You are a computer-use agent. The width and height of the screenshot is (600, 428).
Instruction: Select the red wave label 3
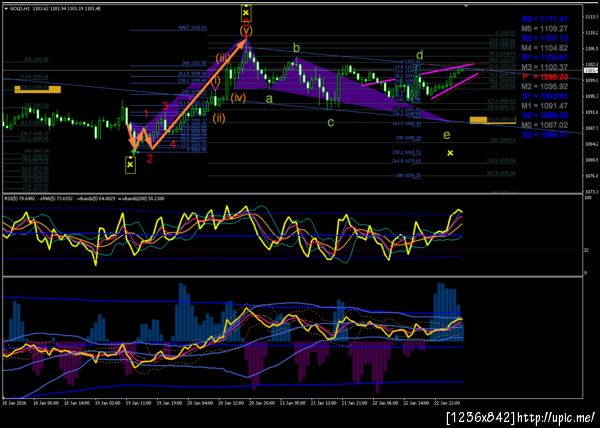(165, 106)
